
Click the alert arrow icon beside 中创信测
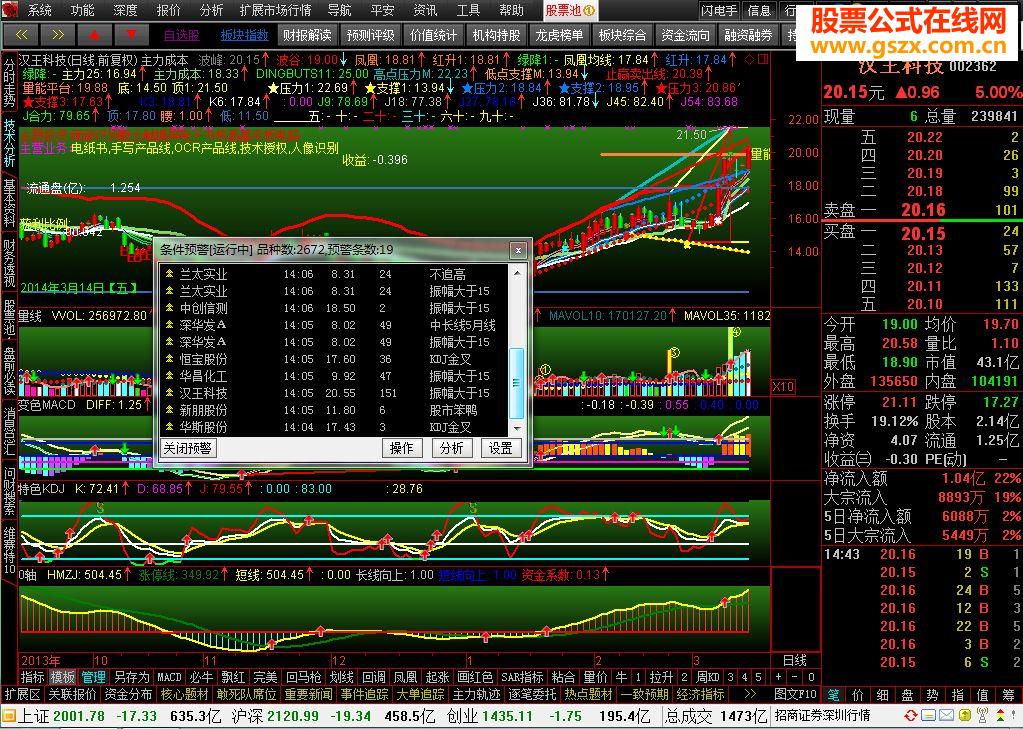click(170, 308)
